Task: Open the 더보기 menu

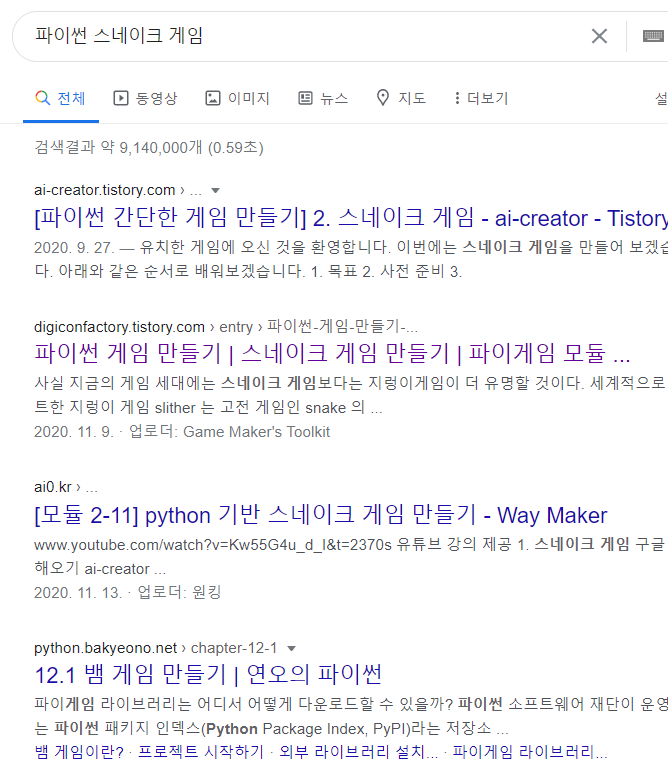Action: 481,98
